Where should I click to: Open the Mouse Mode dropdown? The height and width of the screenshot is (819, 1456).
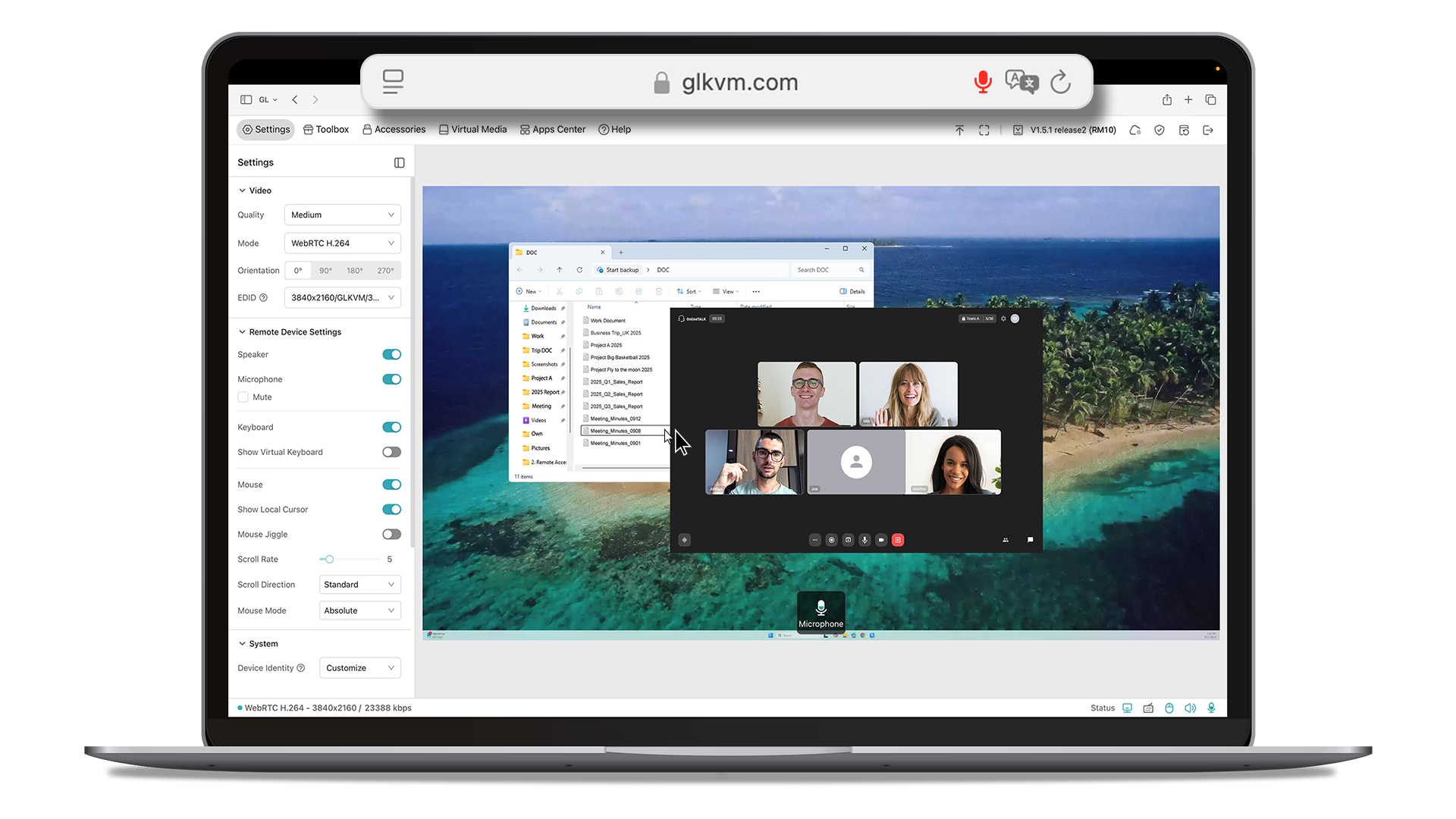[x=359, y=610]
